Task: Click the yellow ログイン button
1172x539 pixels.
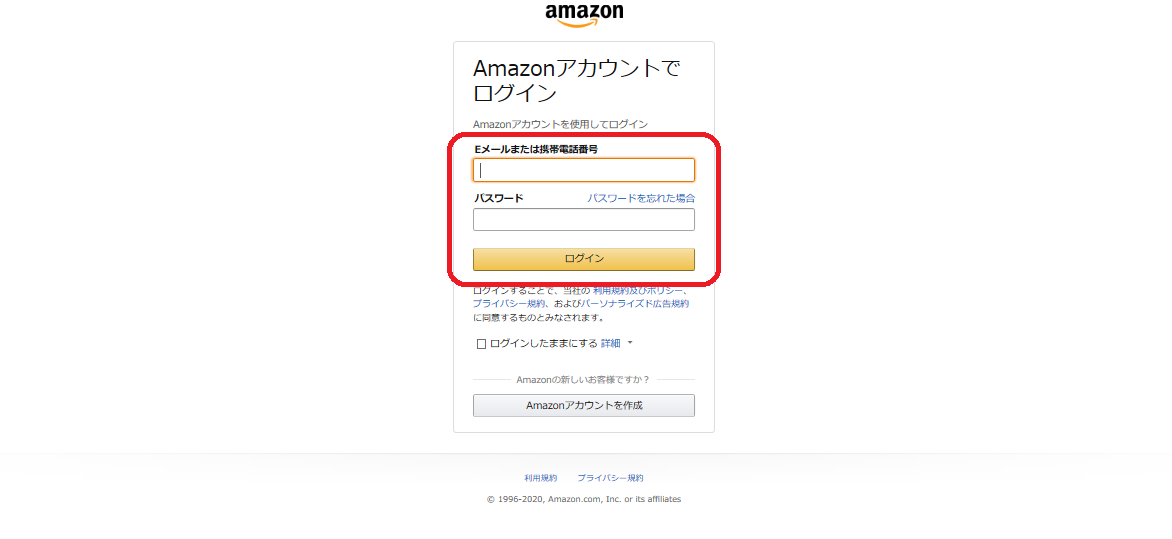Action: coord(584,259)
